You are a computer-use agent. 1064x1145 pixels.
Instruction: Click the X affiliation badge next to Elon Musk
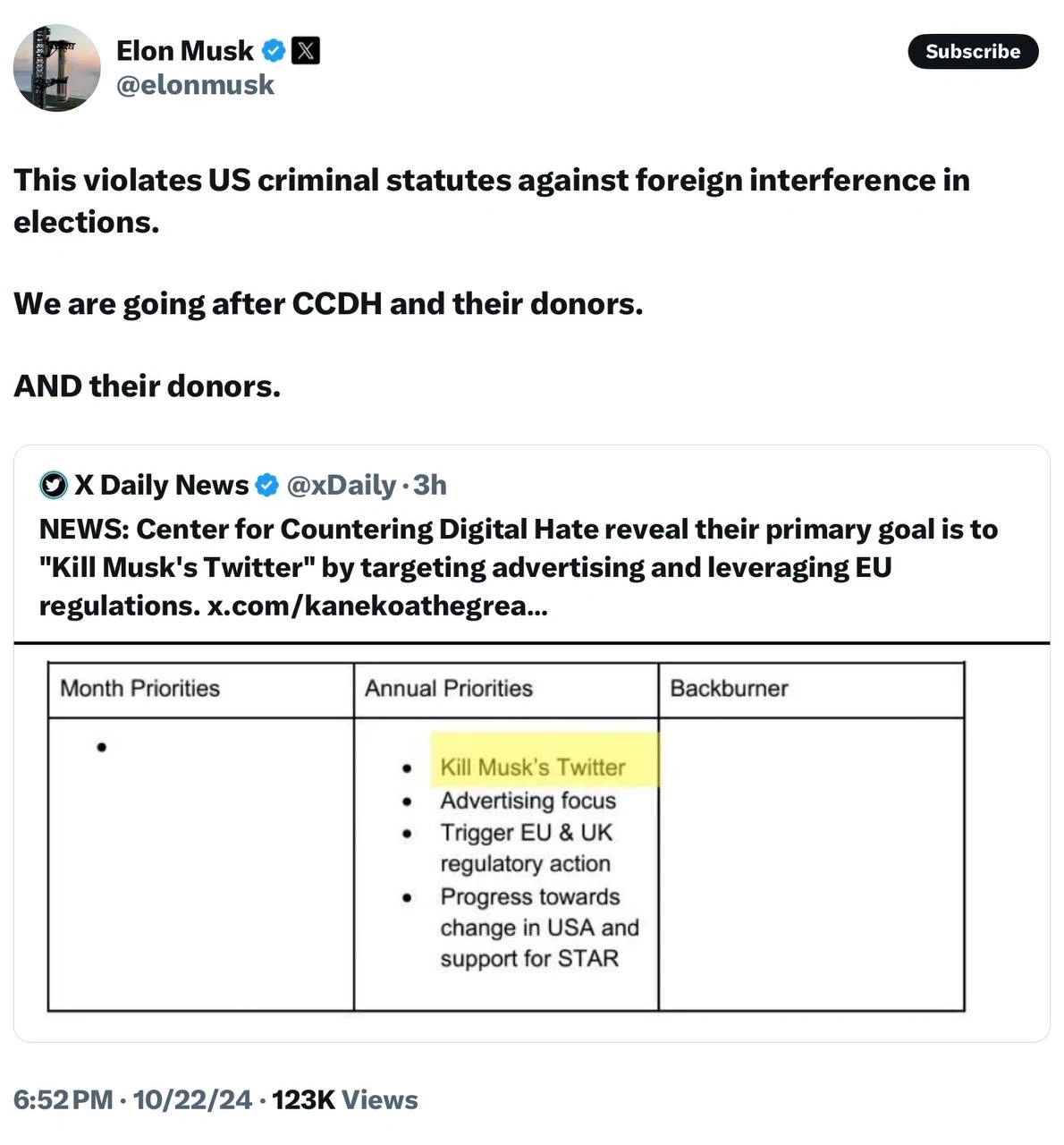[306, 51]
